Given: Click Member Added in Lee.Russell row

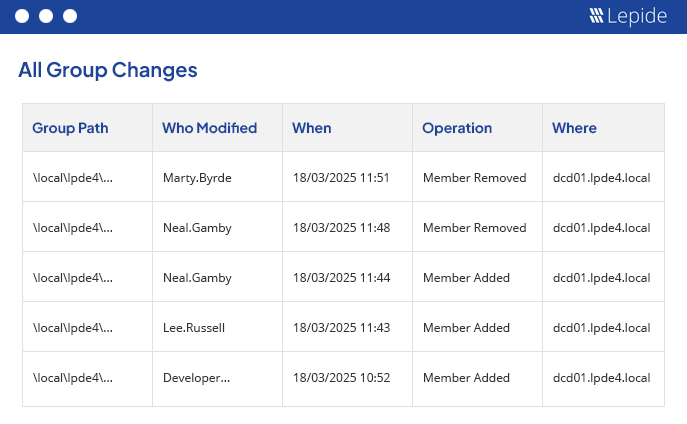Looking at the screenshot, I should 466,328.
